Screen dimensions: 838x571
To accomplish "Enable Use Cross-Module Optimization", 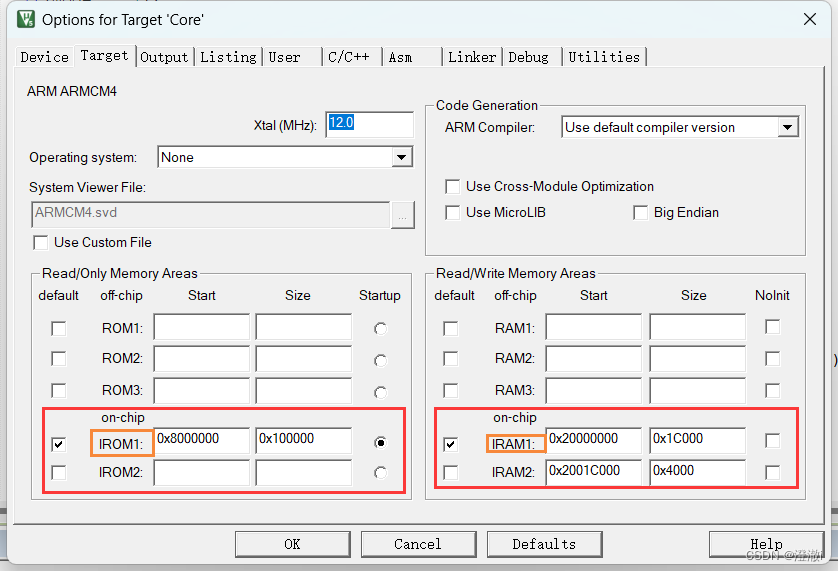I will [453, 187].
